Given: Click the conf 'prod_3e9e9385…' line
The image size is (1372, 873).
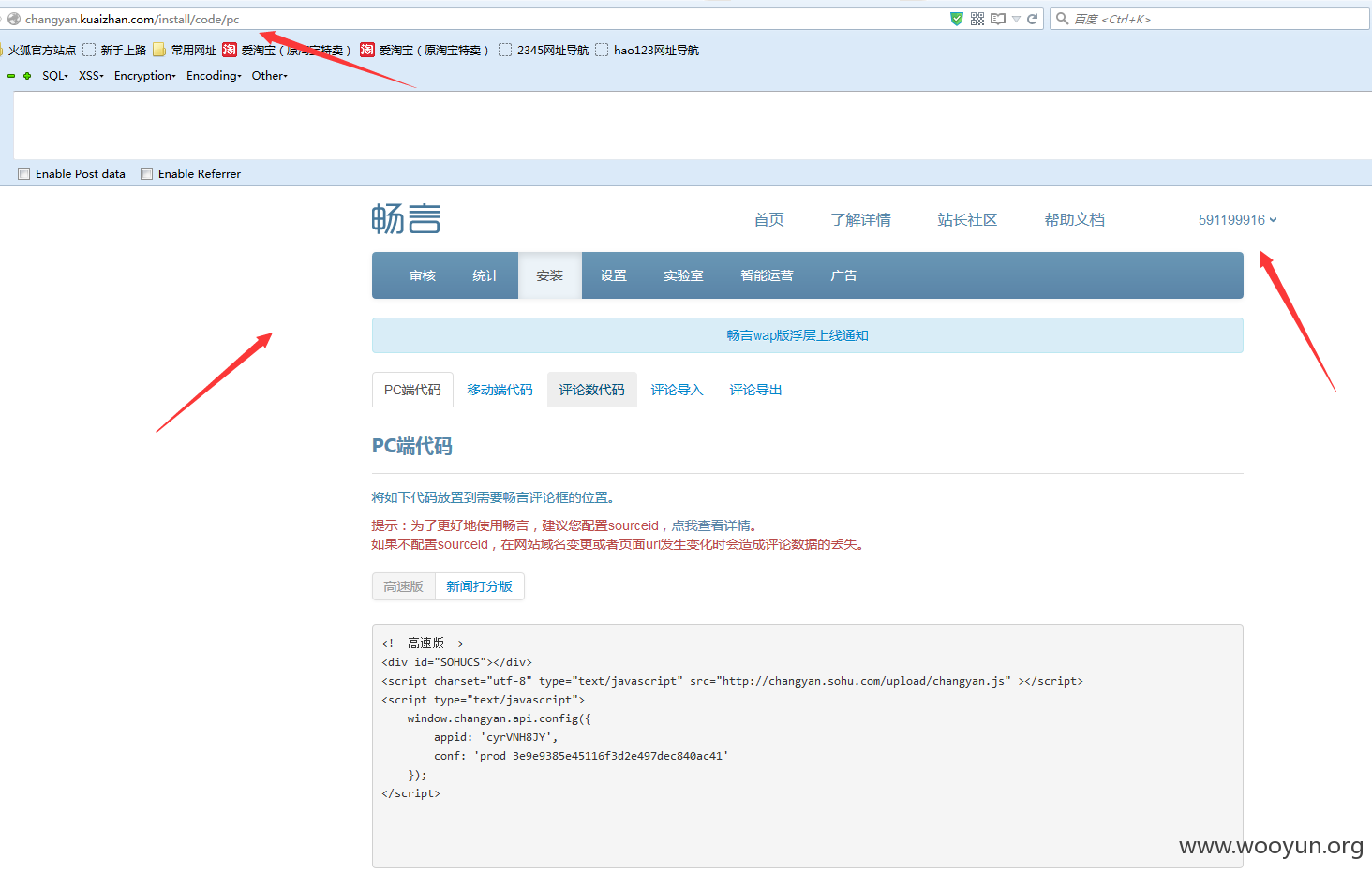Looking at the screenshot, I should (x=581, y=756).
